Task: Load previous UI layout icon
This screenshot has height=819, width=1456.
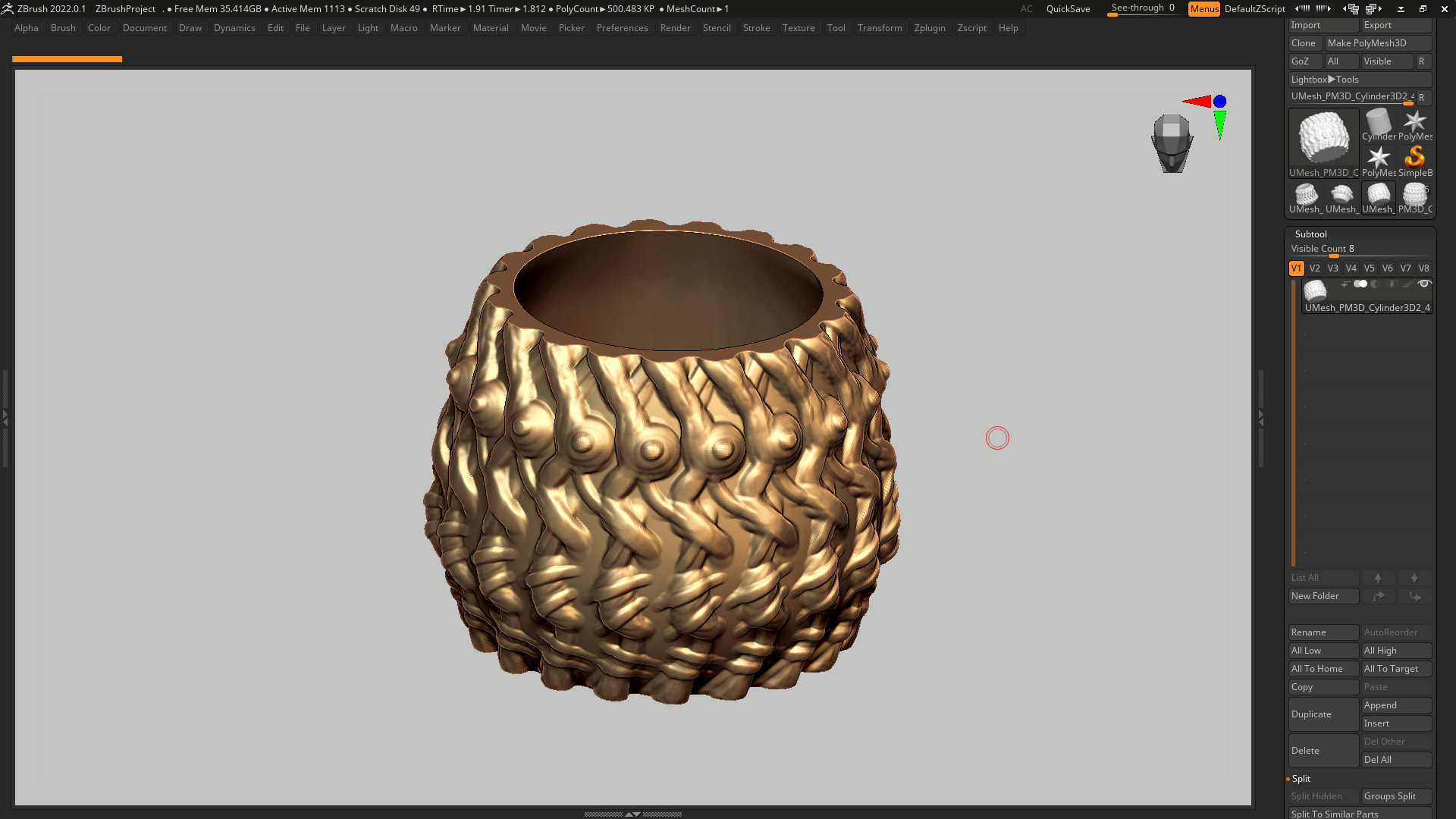Action: [1351, 8]
